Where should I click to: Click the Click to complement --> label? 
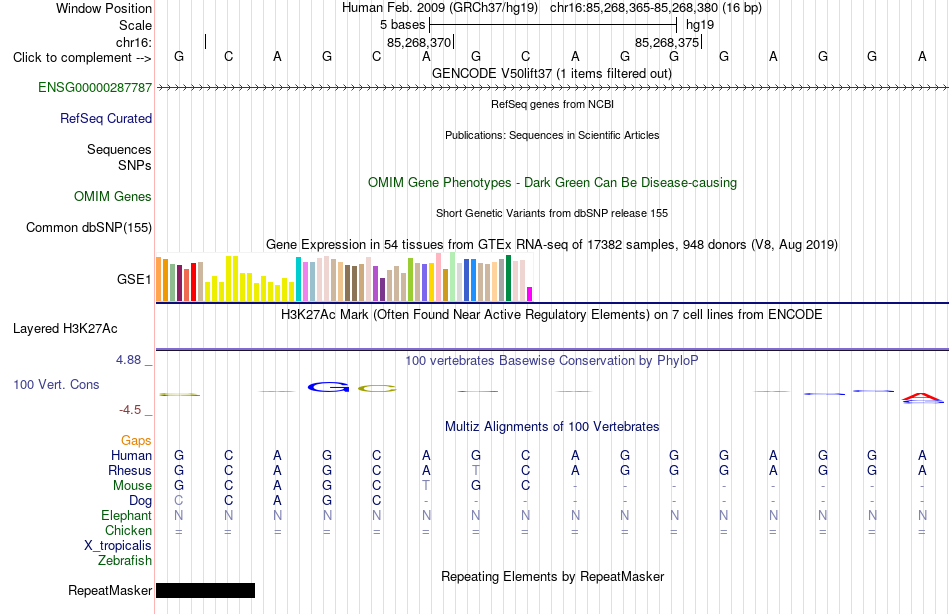pyautogui.click(x=82, y=58)
